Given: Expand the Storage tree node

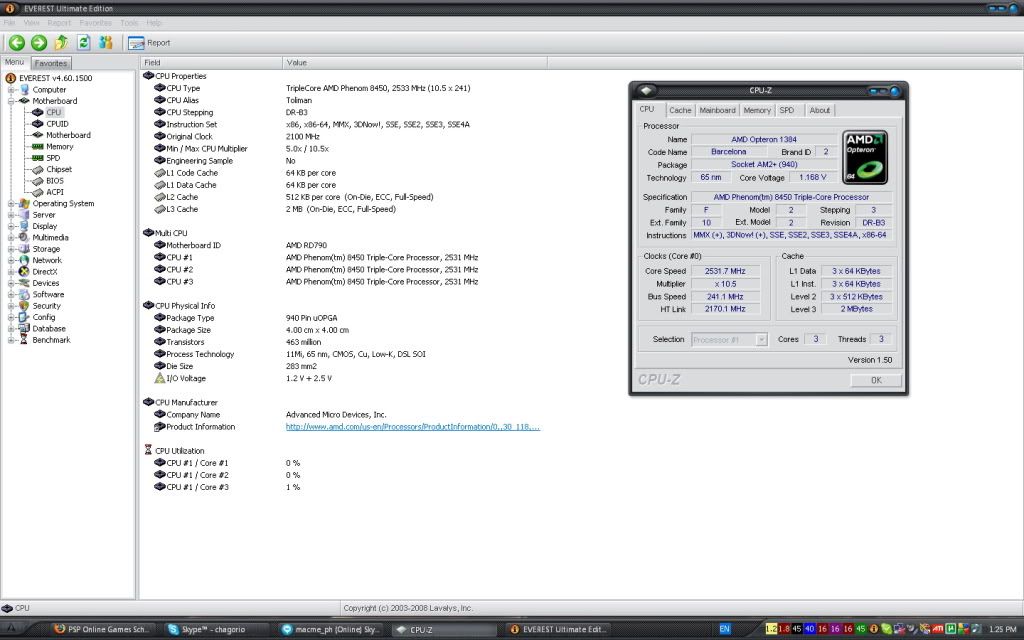Looking at the screenshot, I should [11, 249].
